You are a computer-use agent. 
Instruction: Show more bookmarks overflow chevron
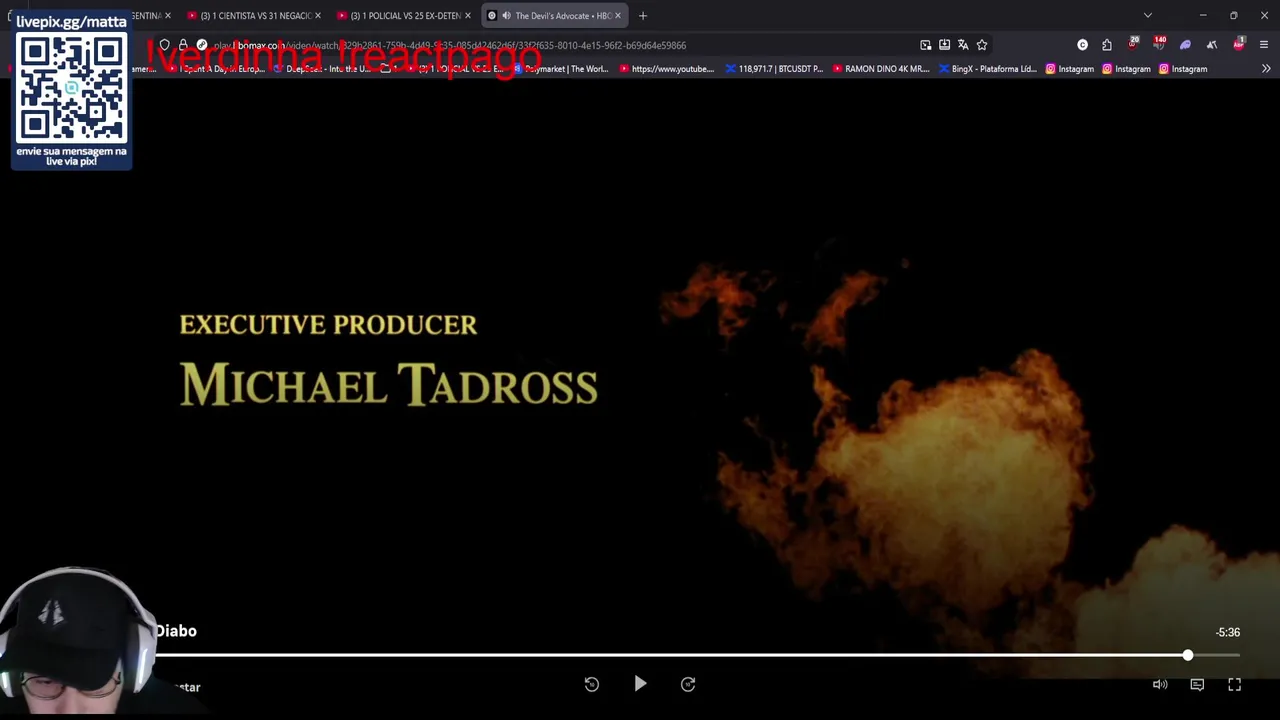coord(1266,69)
